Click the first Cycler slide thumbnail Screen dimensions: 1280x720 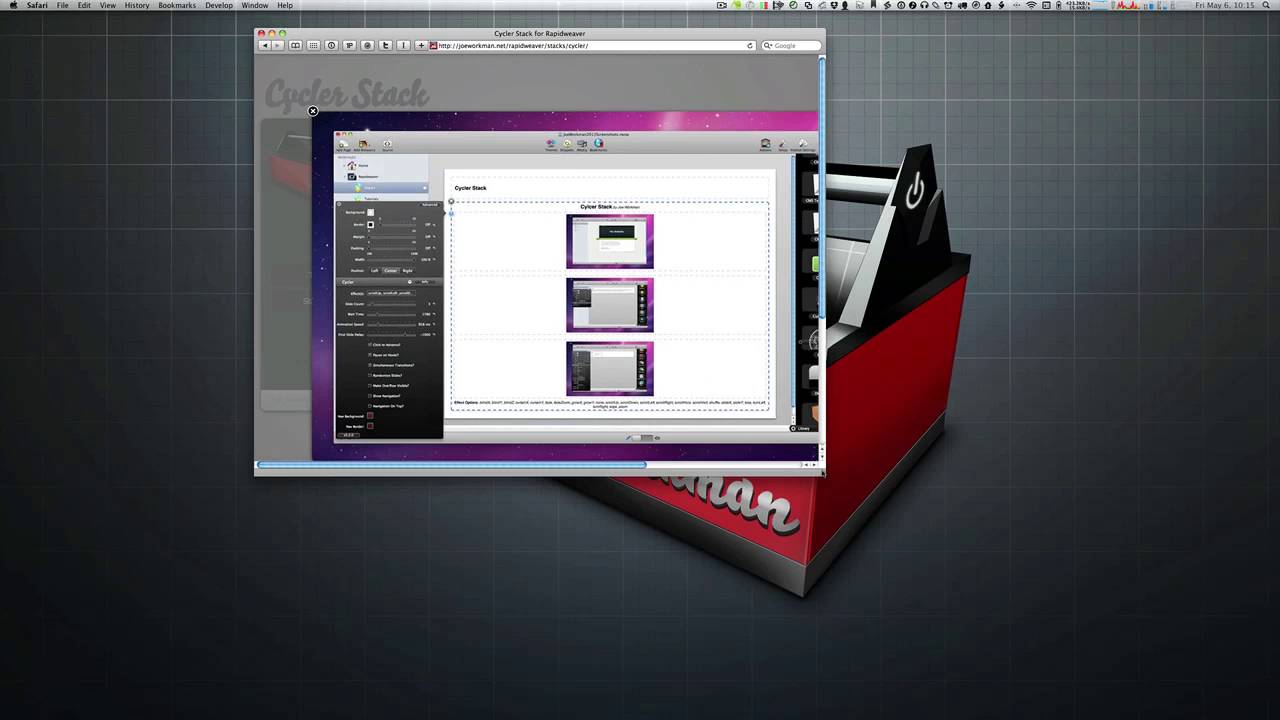(610, 241)
